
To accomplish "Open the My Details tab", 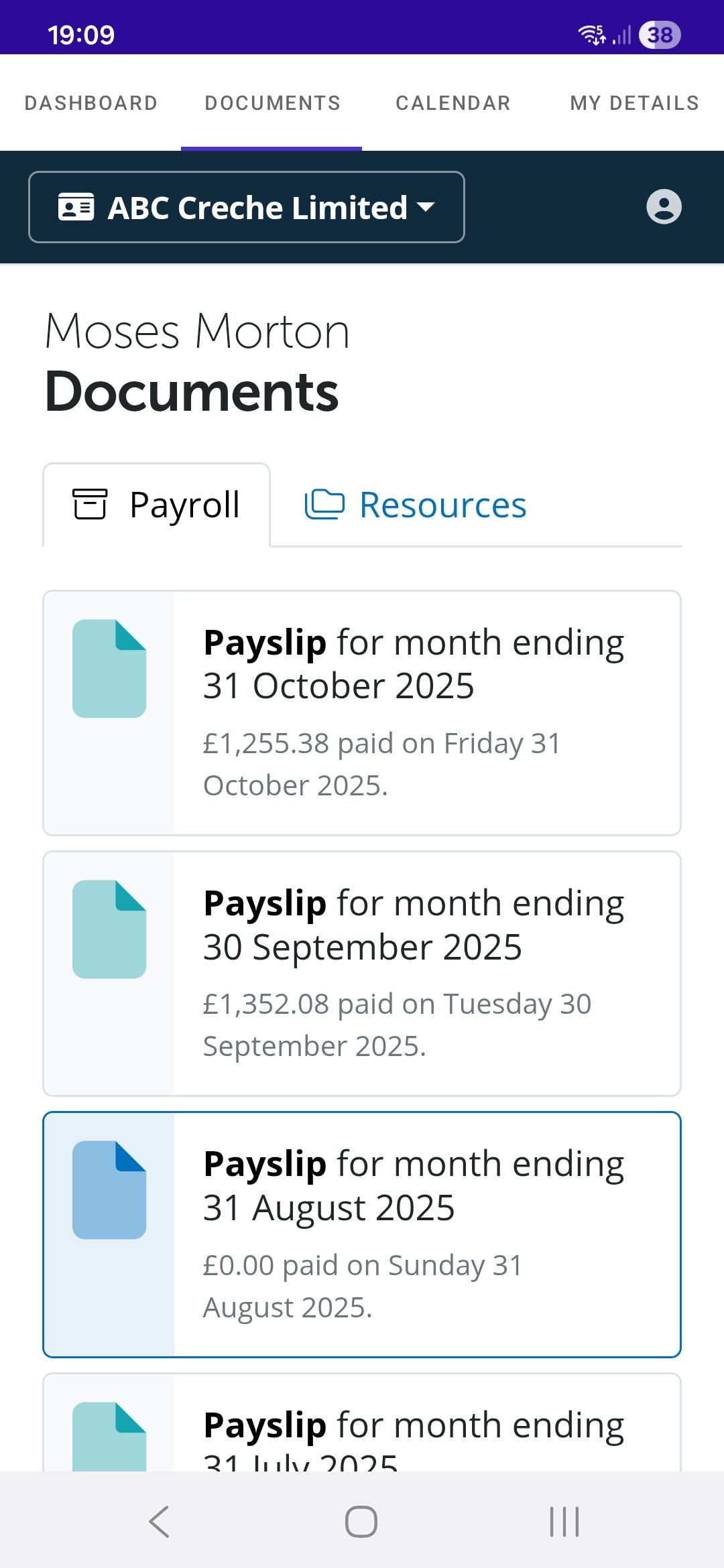I will tap(634, 103).
